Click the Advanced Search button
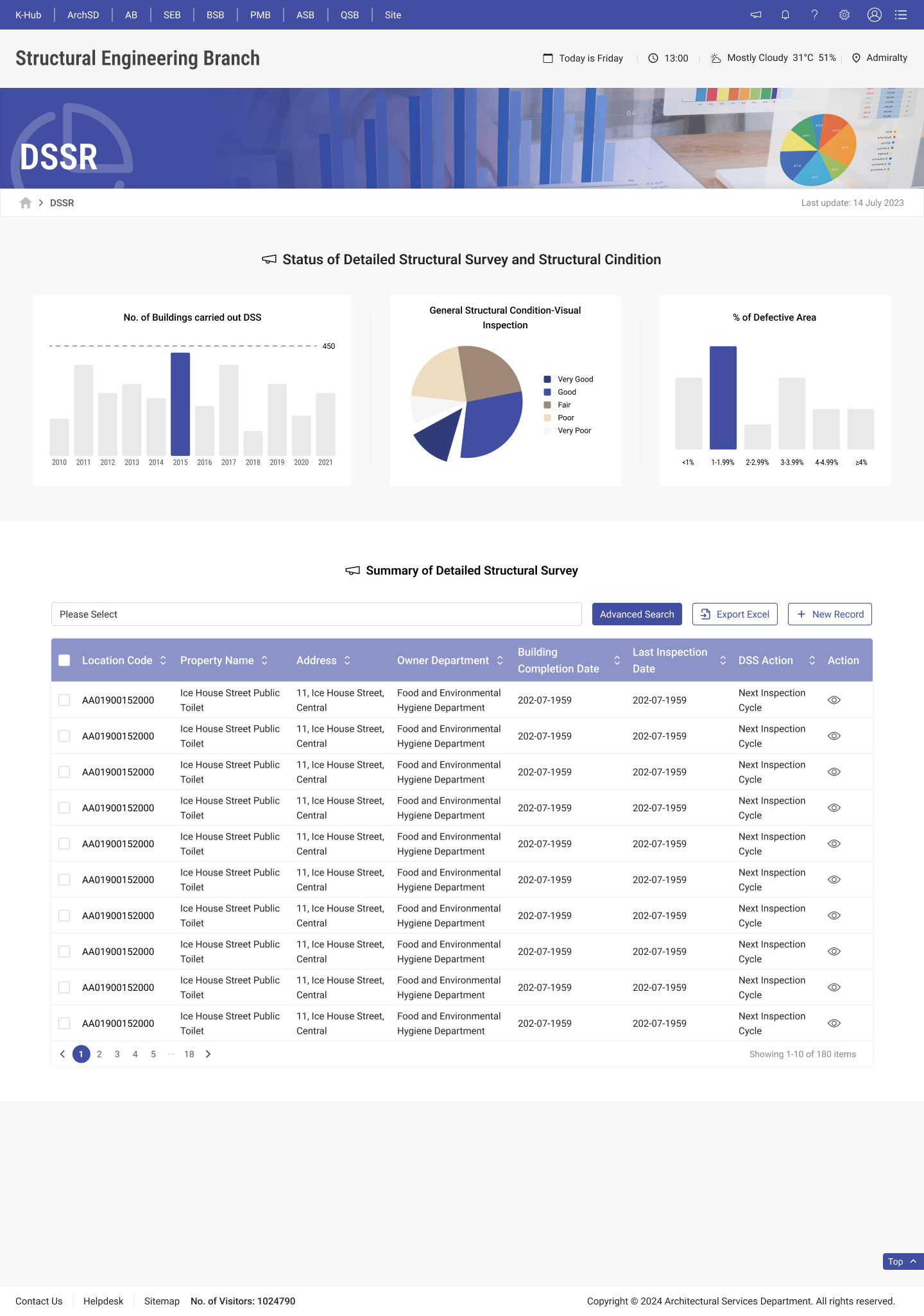 (x=637, y=614)
